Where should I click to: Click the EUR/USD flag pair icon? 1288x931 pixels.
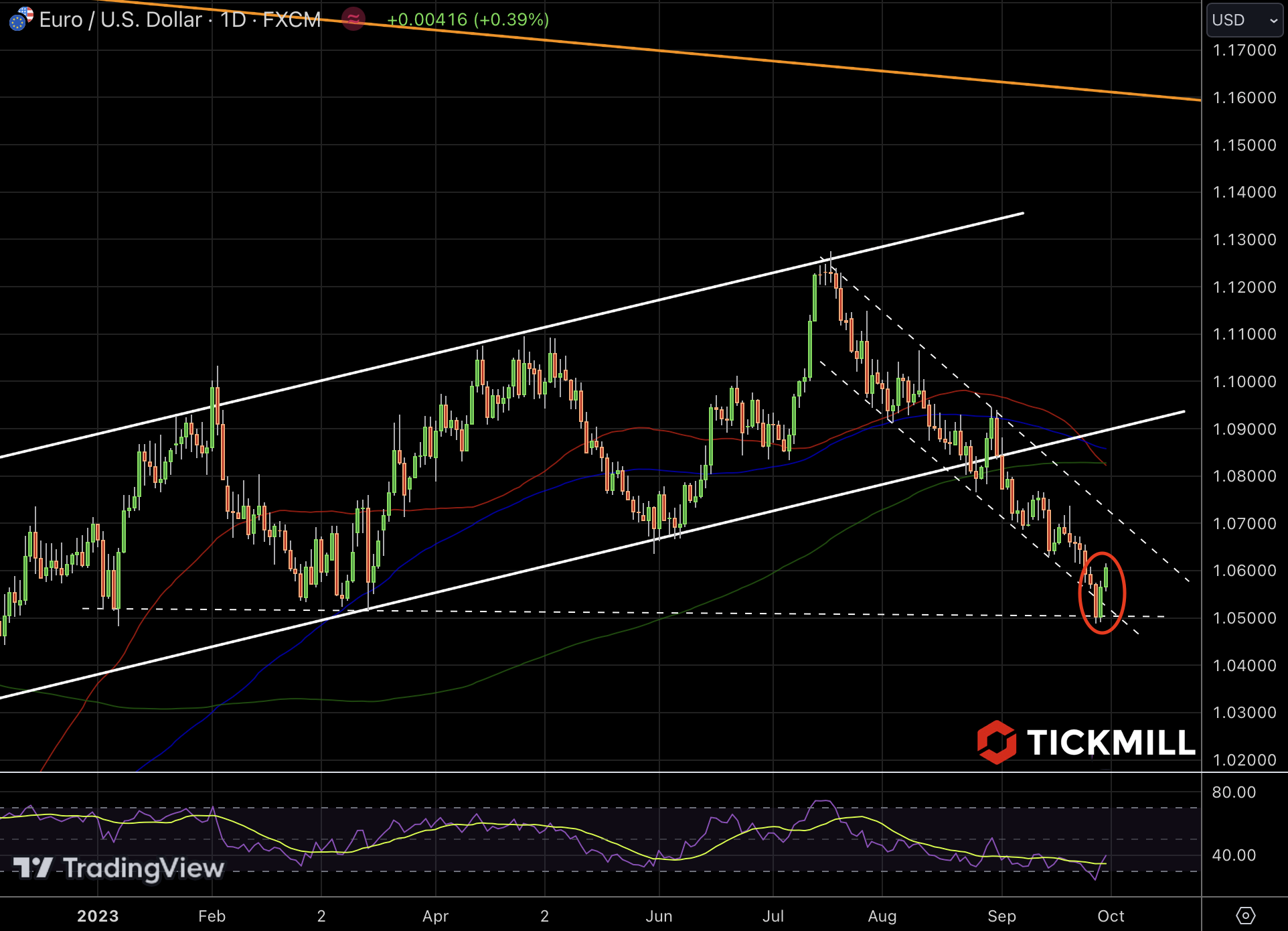[x=21, y=19]
